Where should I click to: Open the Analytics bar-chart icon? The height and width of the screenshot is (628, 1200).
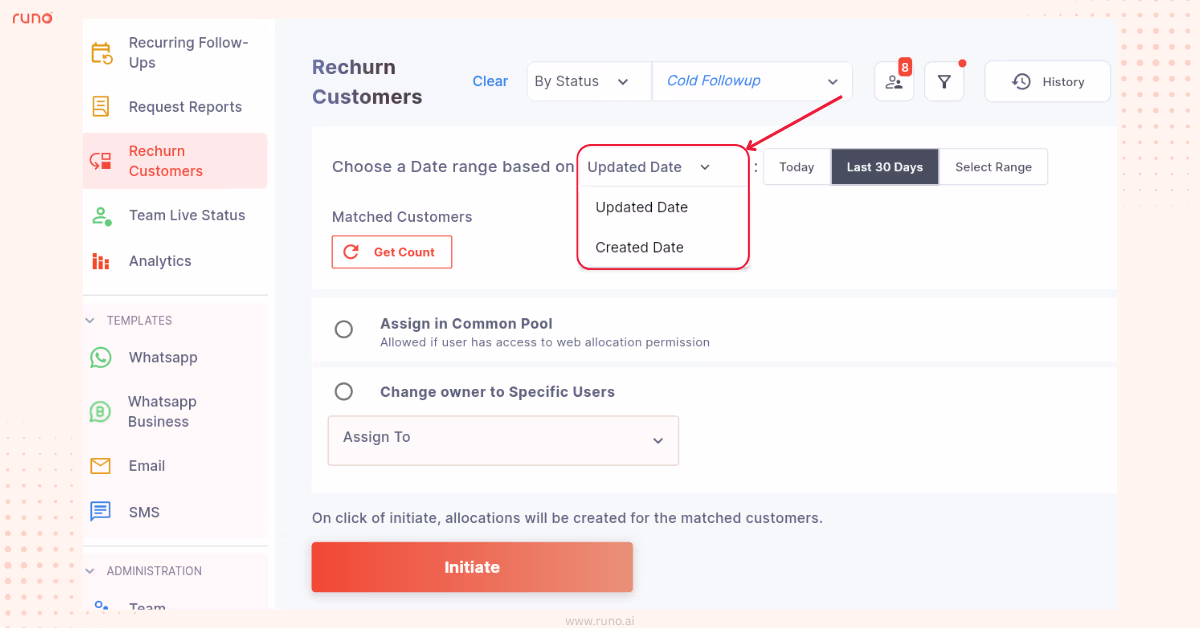[x=103, y=260]
